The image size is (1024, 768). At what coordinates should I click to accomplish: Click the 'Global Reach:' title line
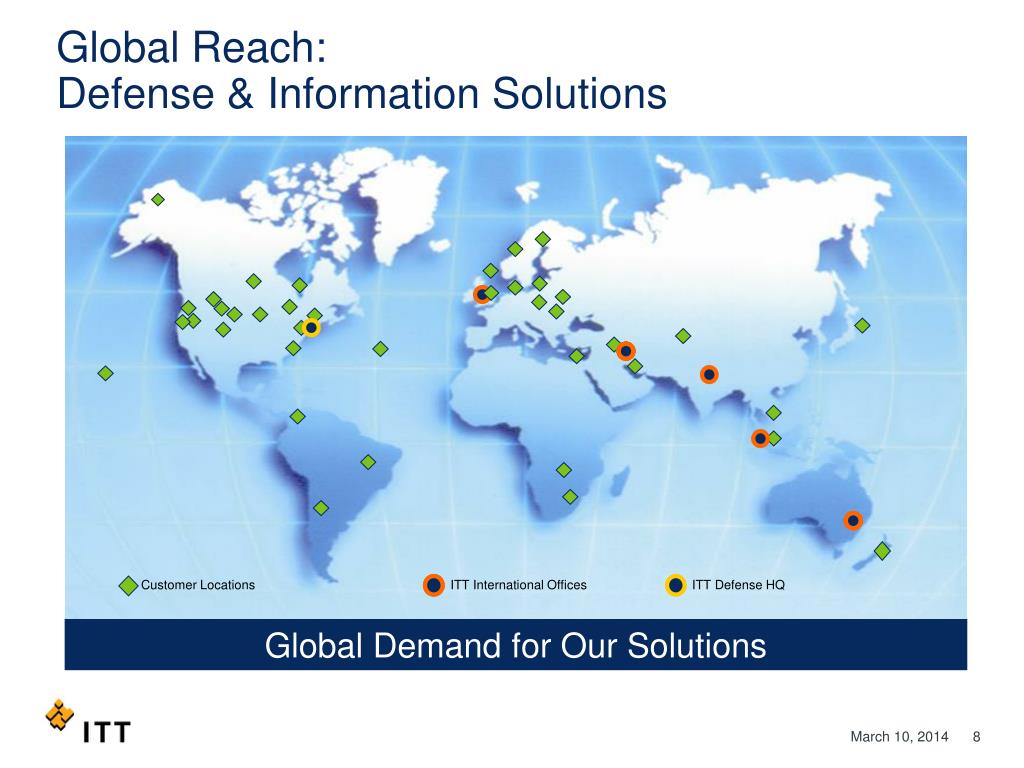[191, 47]
